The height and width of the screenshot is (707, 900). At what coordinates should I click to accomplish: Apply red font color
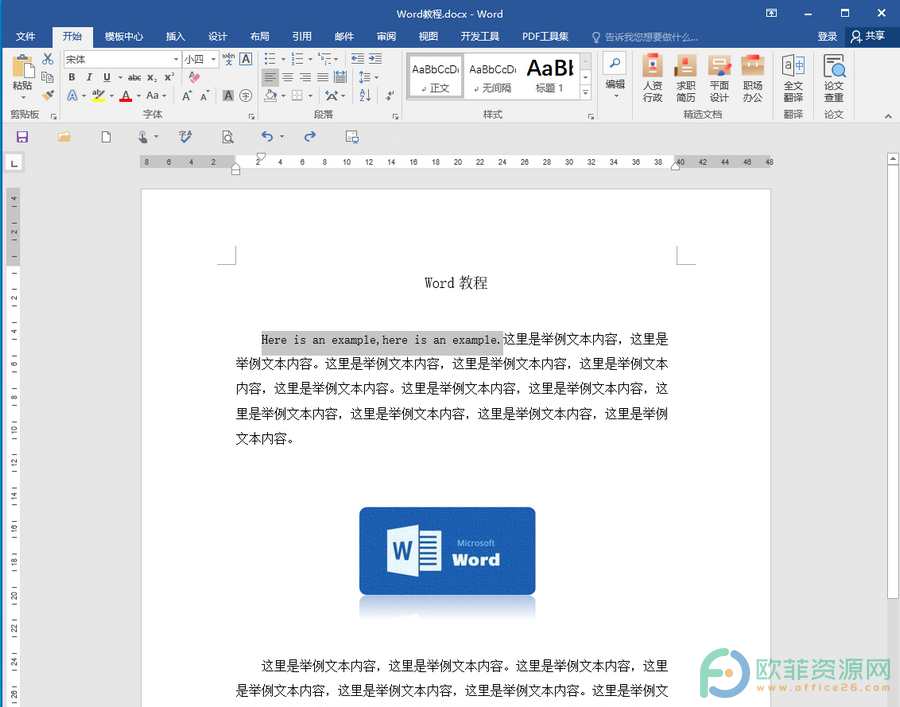coord(126,96)
